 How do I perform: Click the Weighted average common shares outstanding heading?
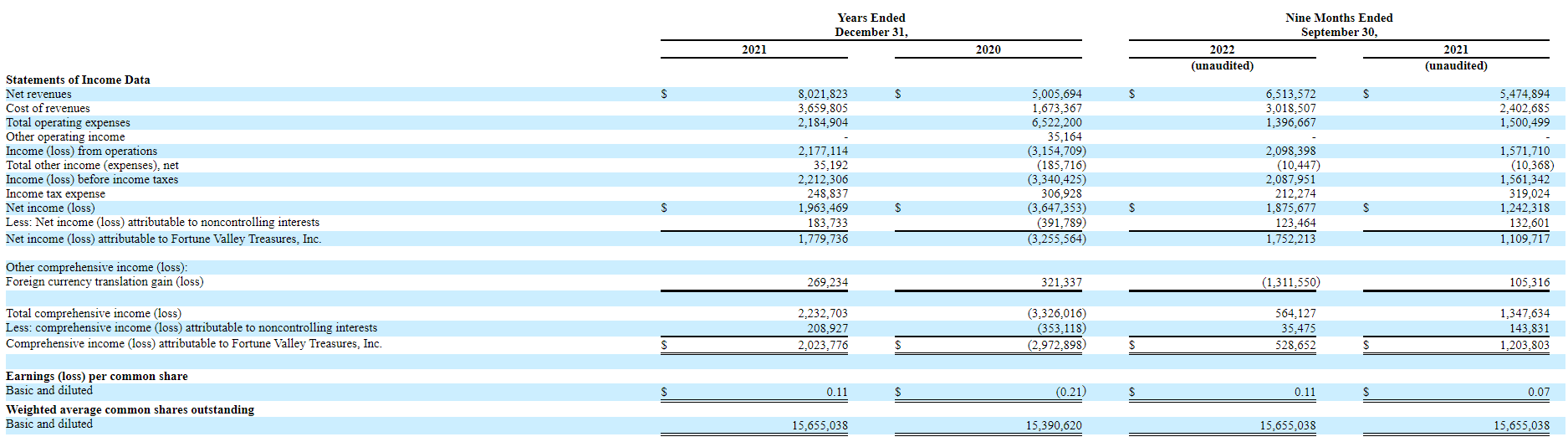(x=130, y=410)
